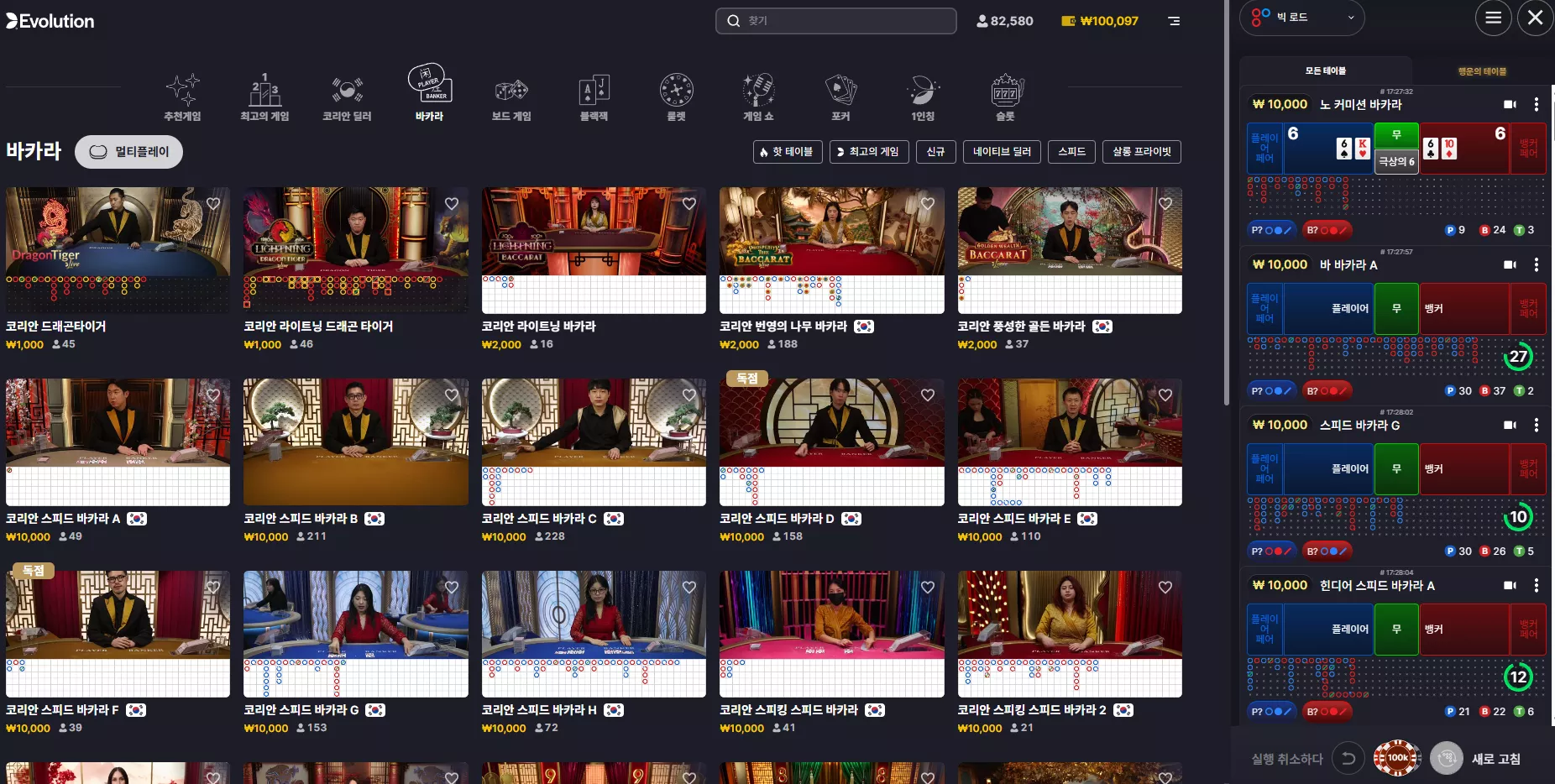The width and height of the screenshot is (1555, 784).
Task: Open the three-dot menu for 노 커미션 바카라
Action: pyautogui.click(x=1537, y=104)
